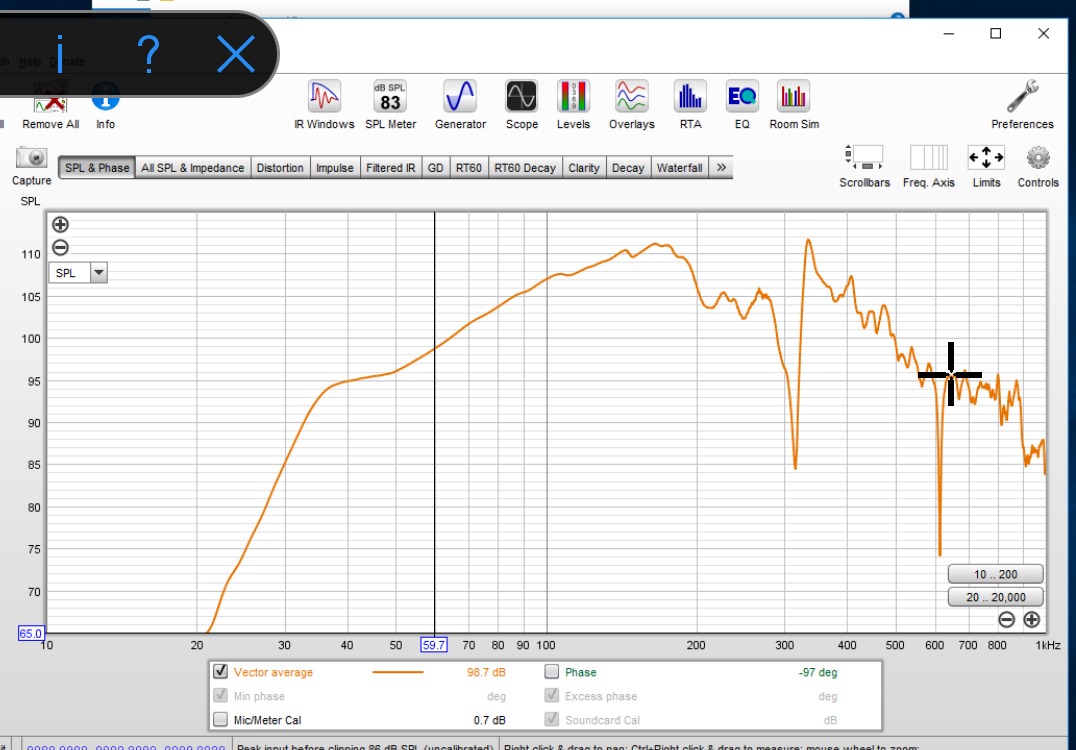Open the Help menu
Viewport: 1076px width, 750px height.
click(x=30, y=62)
